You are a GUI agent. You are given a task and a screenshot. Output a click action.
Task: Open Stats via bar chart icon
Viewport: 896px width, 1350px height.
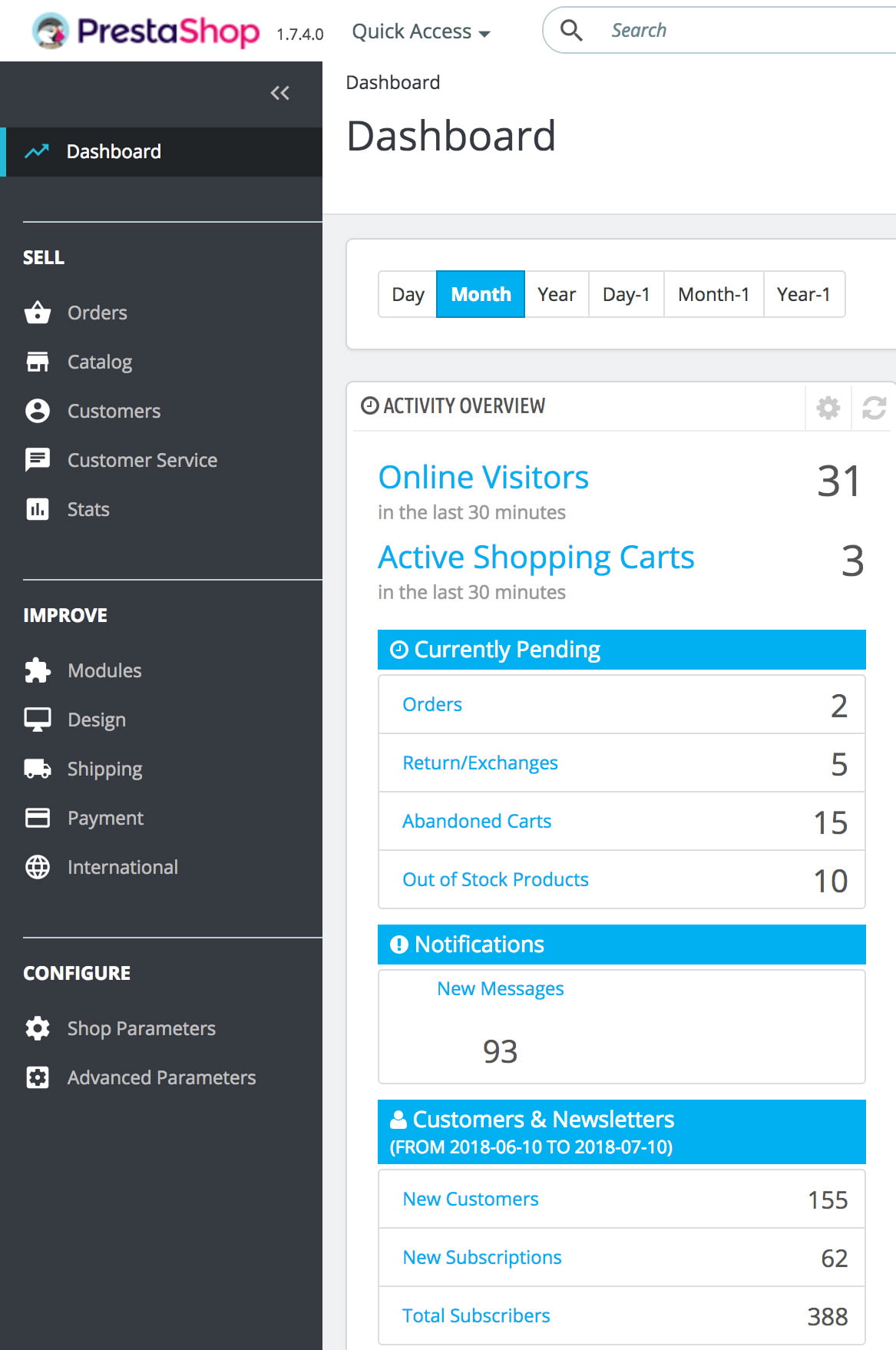[x=37, y=509]
